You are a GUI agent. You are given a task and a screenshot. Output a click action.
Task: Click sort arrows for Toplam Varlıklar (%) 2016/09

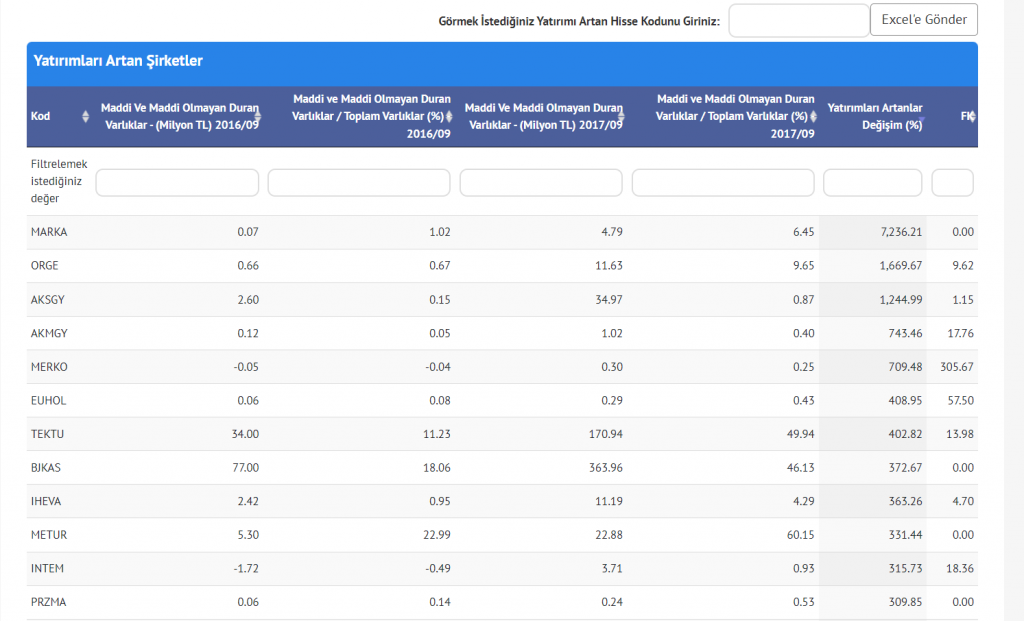tap(449, 117)
